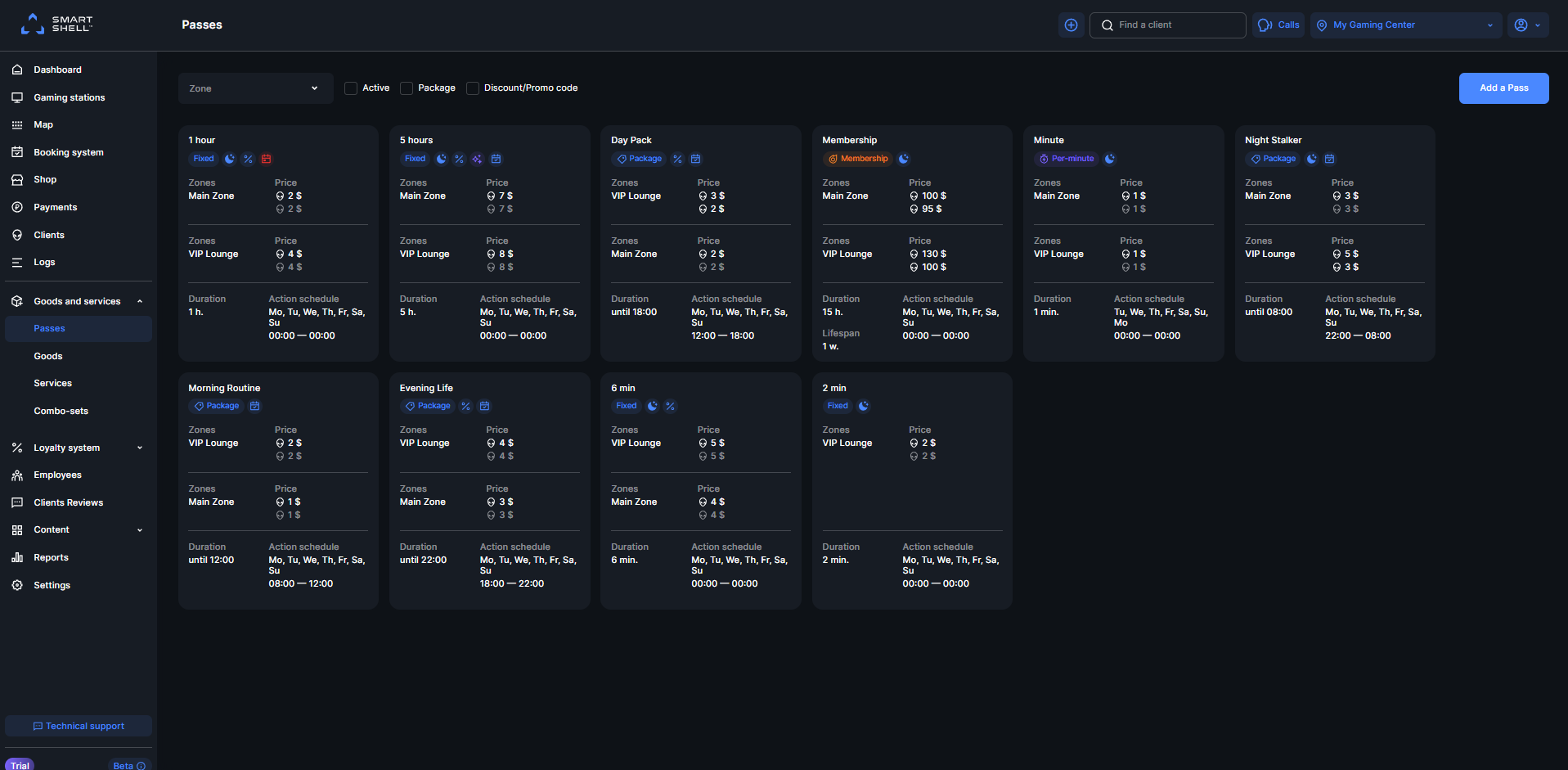Click the plus icon in the top bar

tap(1071, 25)
